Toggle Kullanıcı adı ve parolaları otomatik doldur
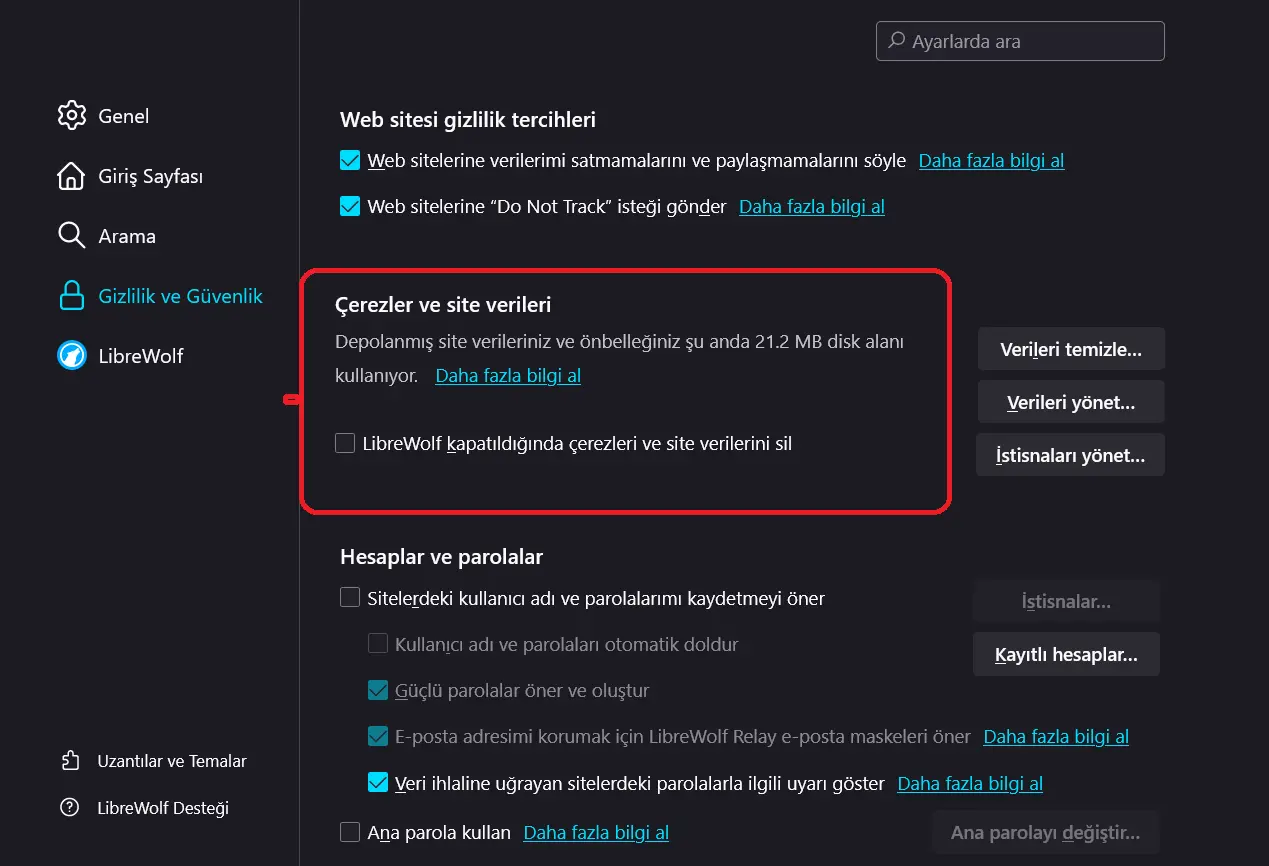Image resolution: width=1269 pixels, height=866 pixels. pos(378,644)
